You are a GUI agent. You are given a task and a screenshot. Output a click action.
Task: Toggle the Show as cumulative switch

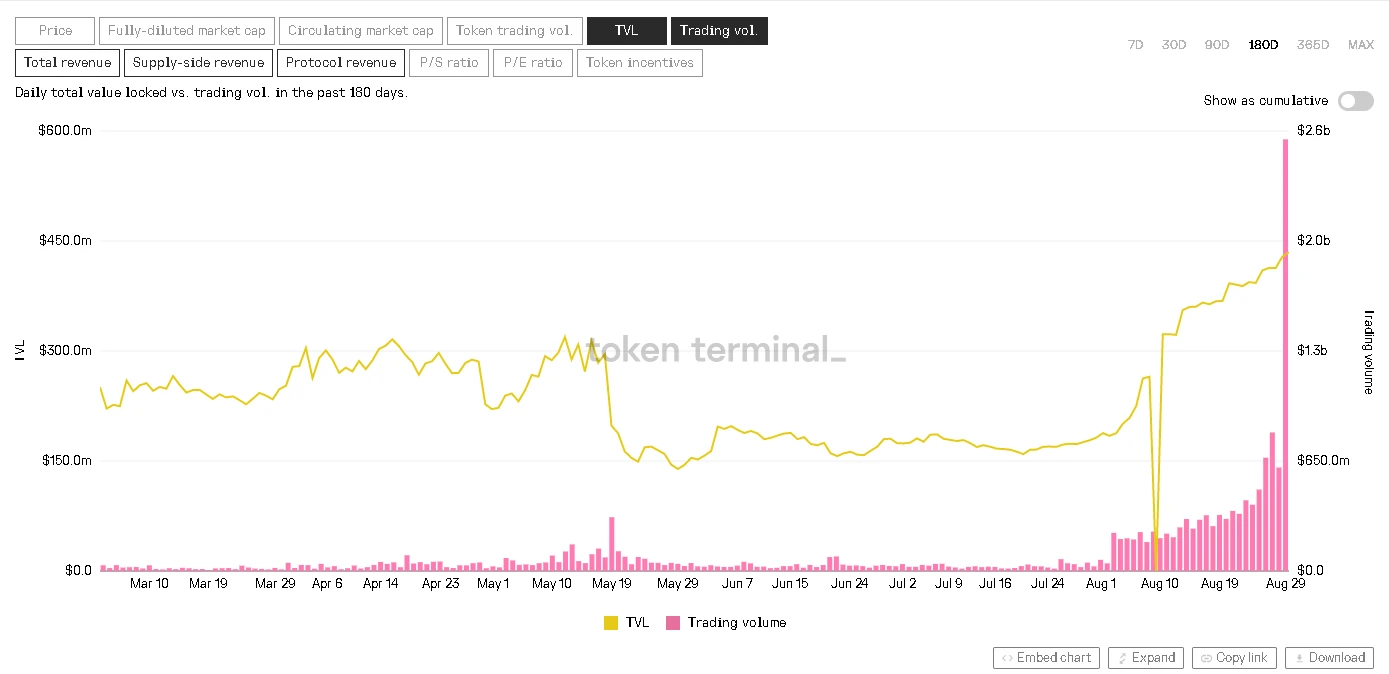coord(1356,100)
